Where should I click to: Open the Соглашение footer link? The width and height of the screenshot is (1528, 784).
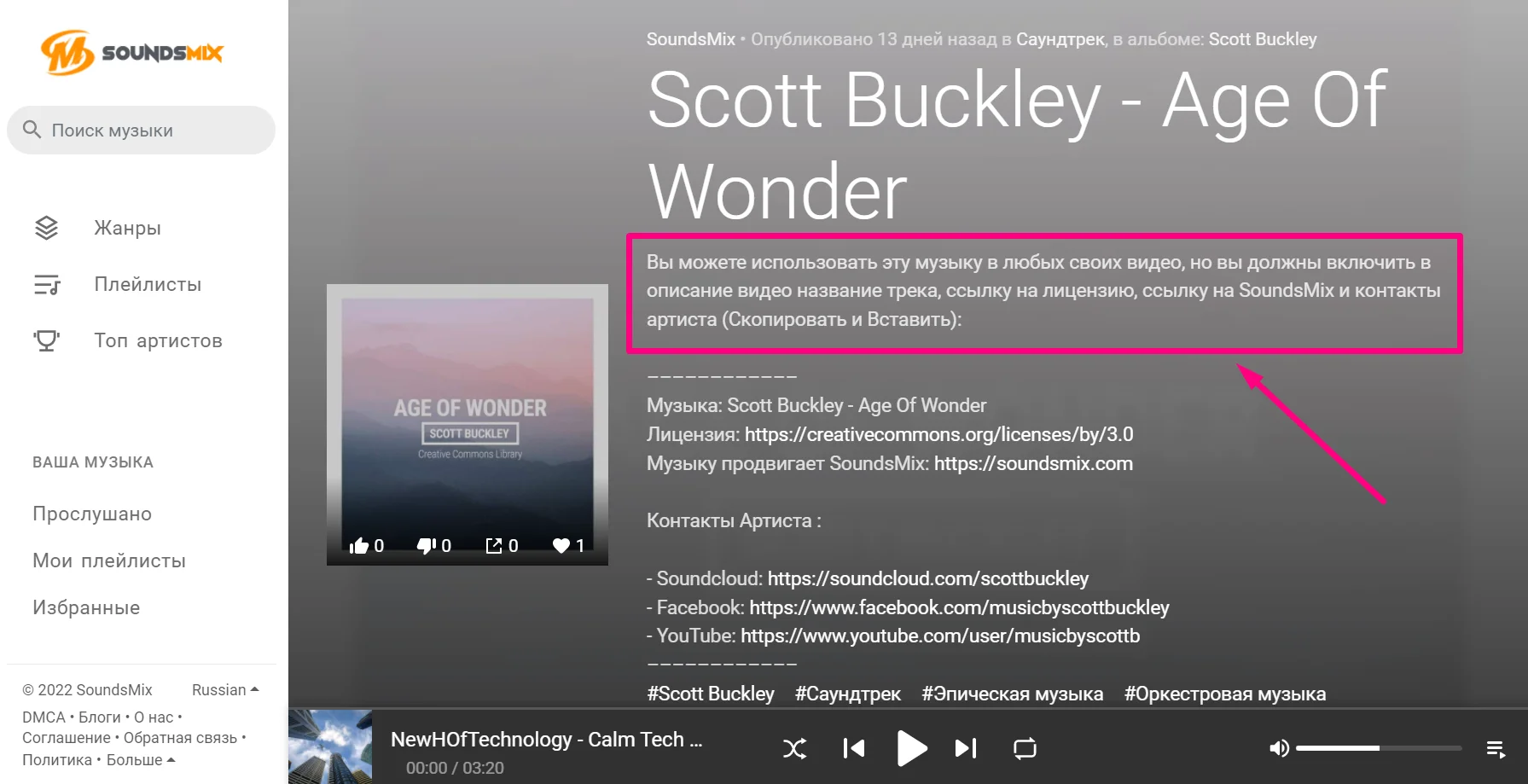[x=67, y=738]
